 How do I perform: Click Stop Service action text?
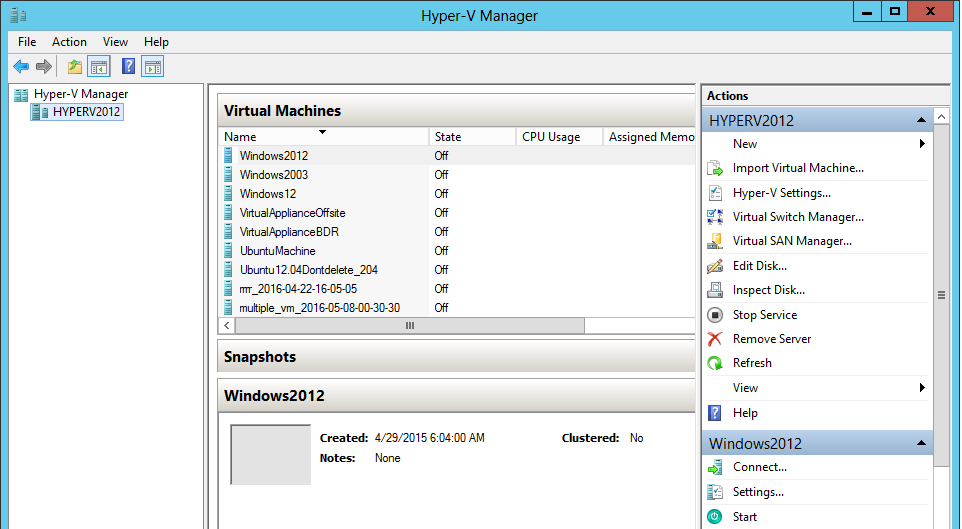point(765,315)
